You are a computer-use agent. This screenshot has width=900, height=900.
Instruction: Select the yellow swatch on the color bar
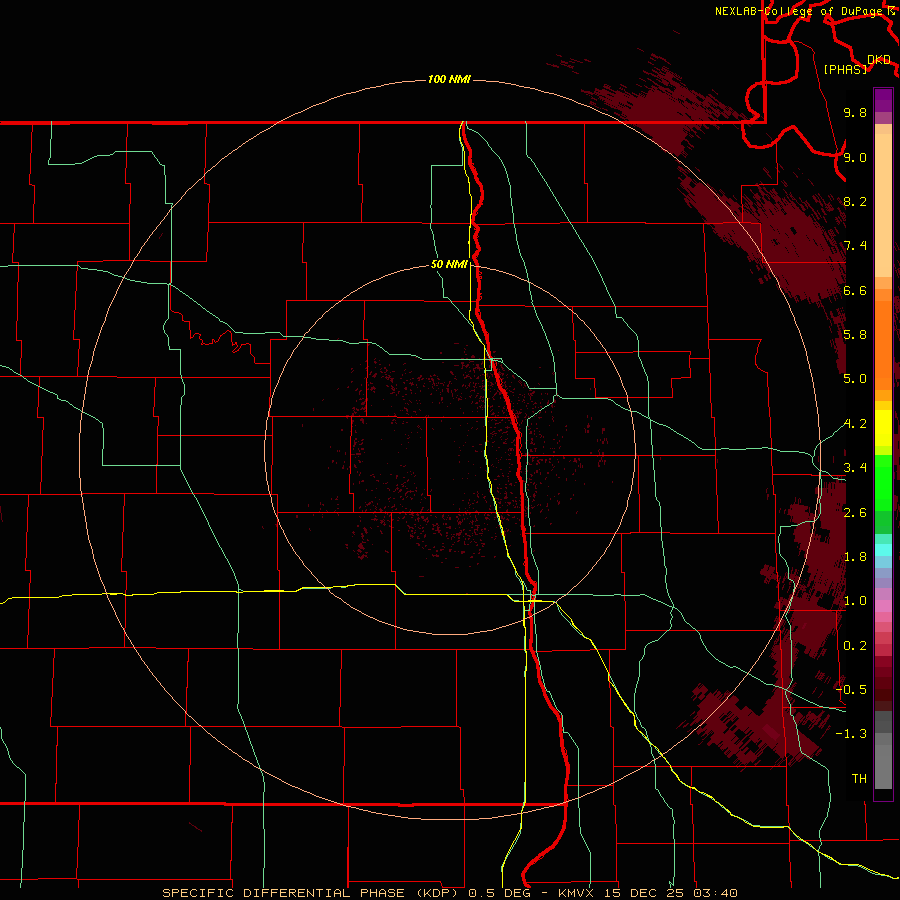click(x=883, y=428)
